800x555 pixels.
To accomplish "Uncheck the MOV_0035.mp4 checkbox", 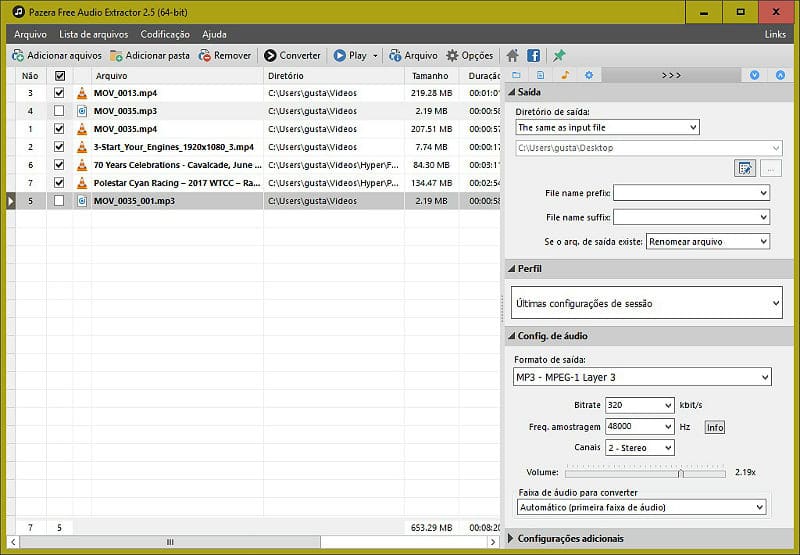I will click(x=59, y=129).
